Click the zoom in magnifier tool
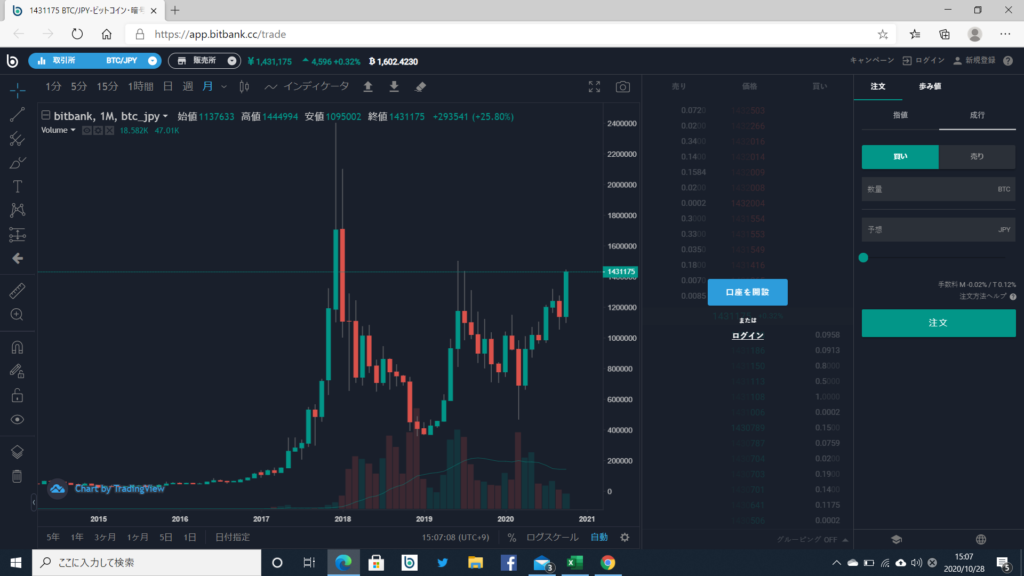1024x576 pixels. pyautogui.click(x=17, y=315)
